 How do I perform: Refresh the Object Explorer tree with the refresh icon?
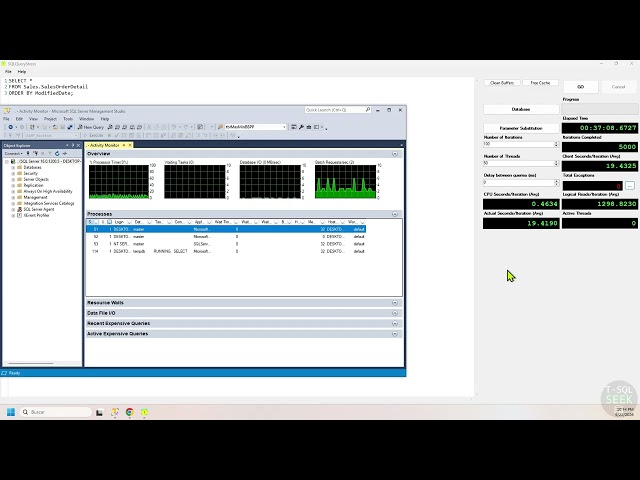(x=57, y=153)
